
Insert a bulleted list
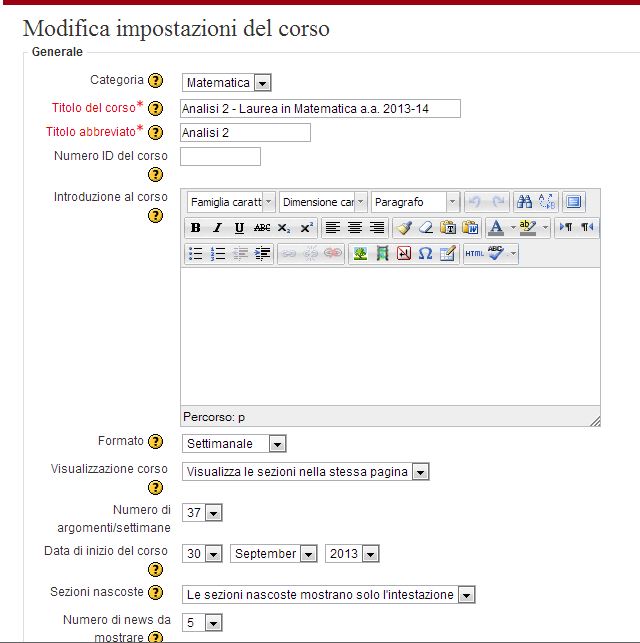(x=196, y=254)
